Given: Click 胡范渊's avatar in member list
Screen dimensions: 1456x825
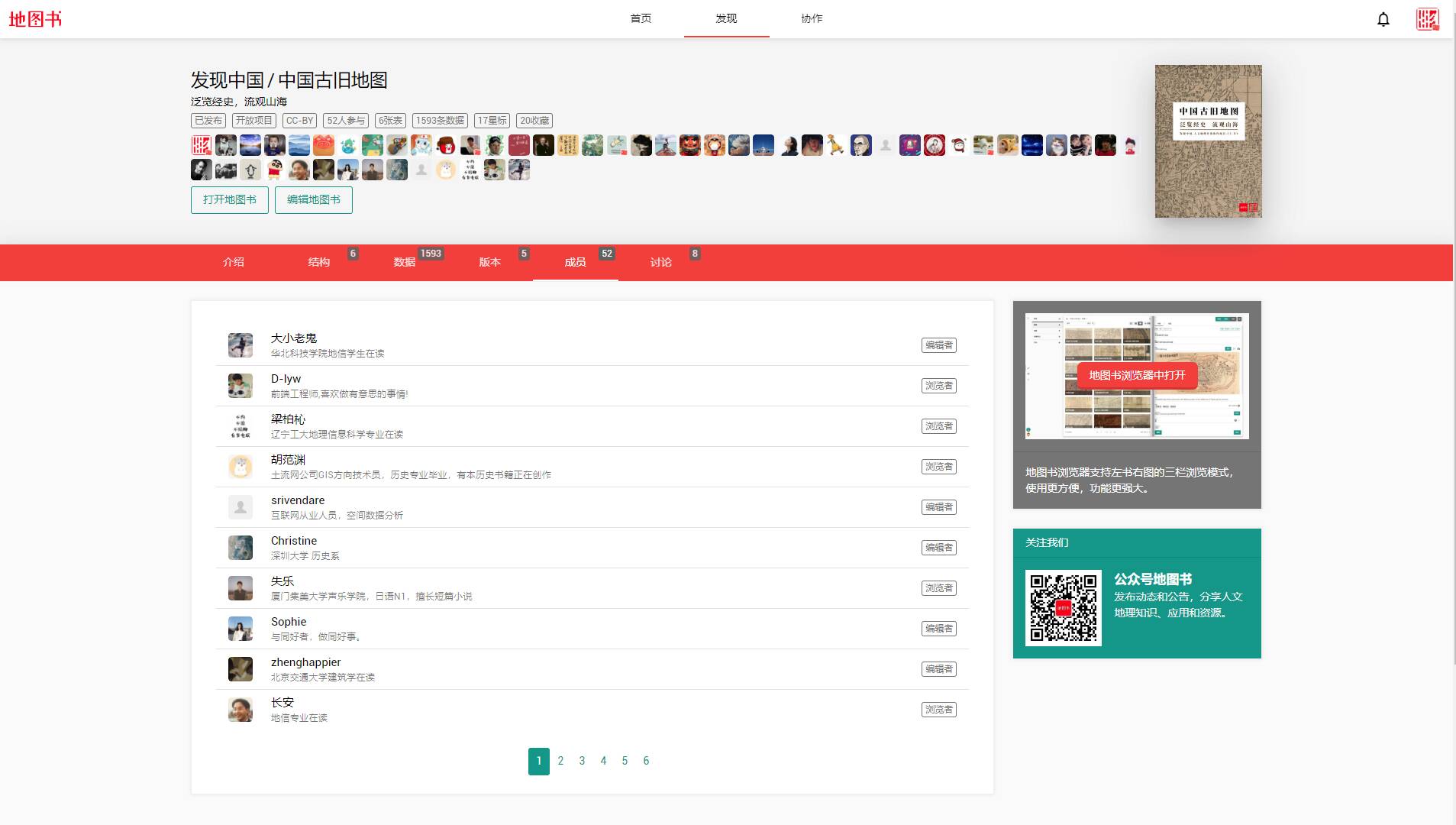Looking at the screenshot, I should (241, 467).
